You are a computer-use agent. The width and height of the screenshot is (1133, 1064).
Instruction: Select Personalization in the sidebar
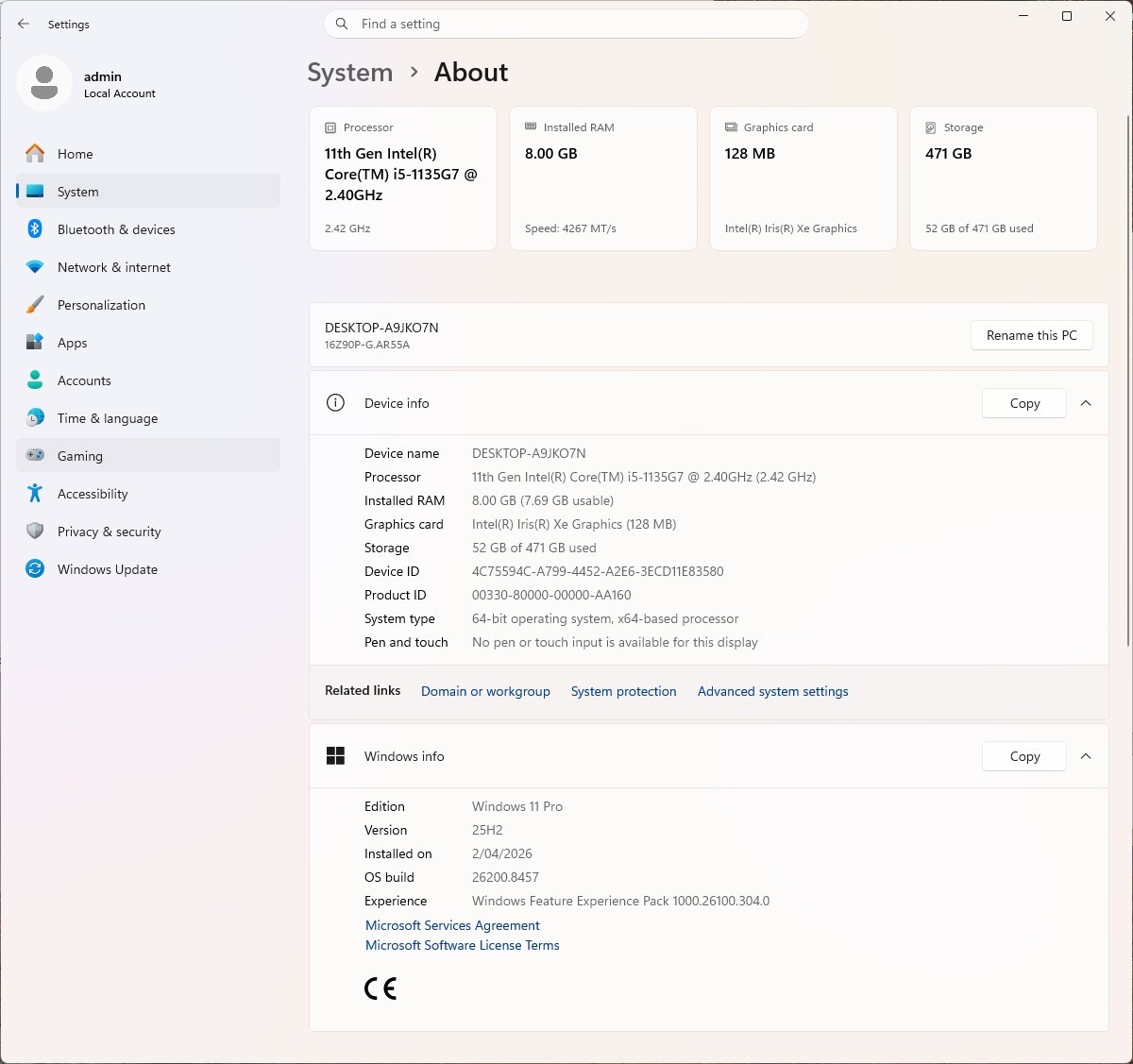(x=148, y=304)
